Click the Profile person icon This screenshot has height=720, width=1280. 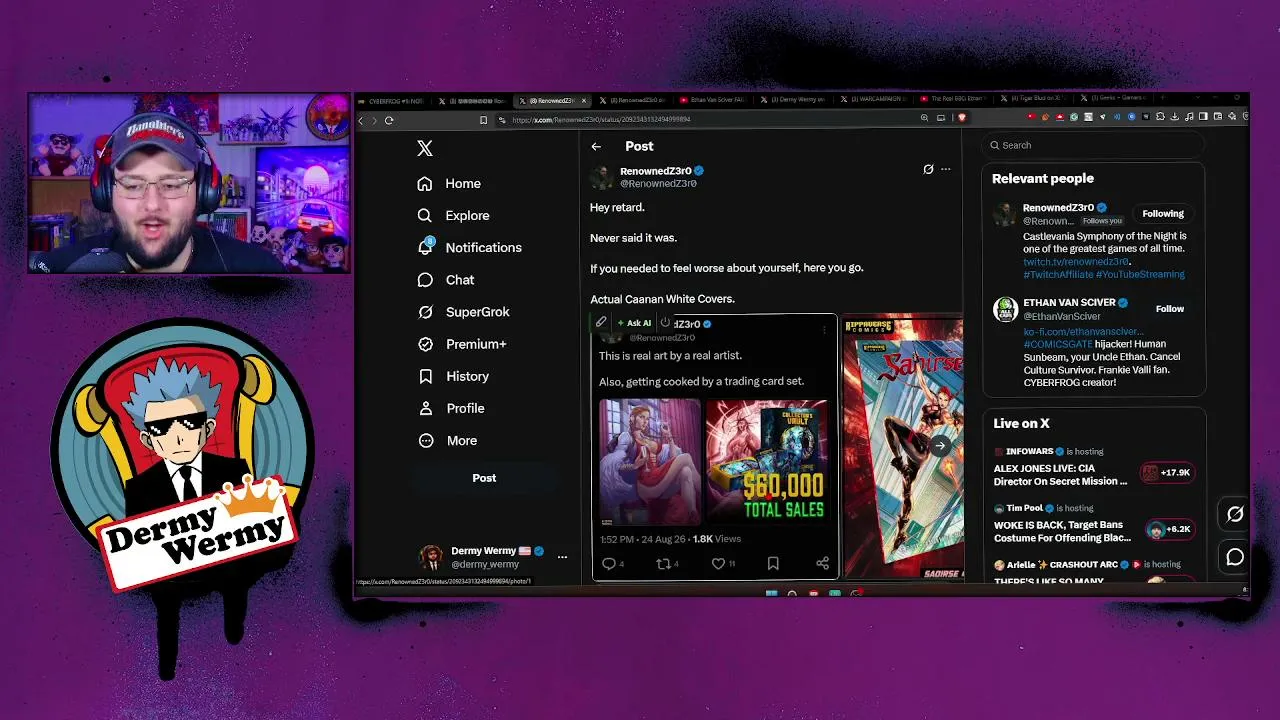pyautogui.click(x=425, y=408)
